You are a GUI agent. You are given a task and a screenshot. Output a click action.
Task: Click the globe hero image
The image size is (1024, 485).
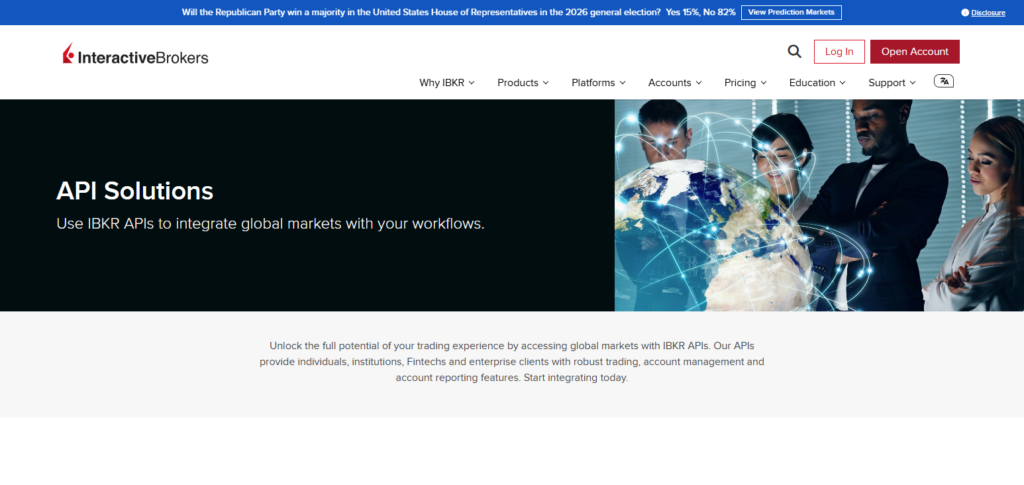click(819, 205)
